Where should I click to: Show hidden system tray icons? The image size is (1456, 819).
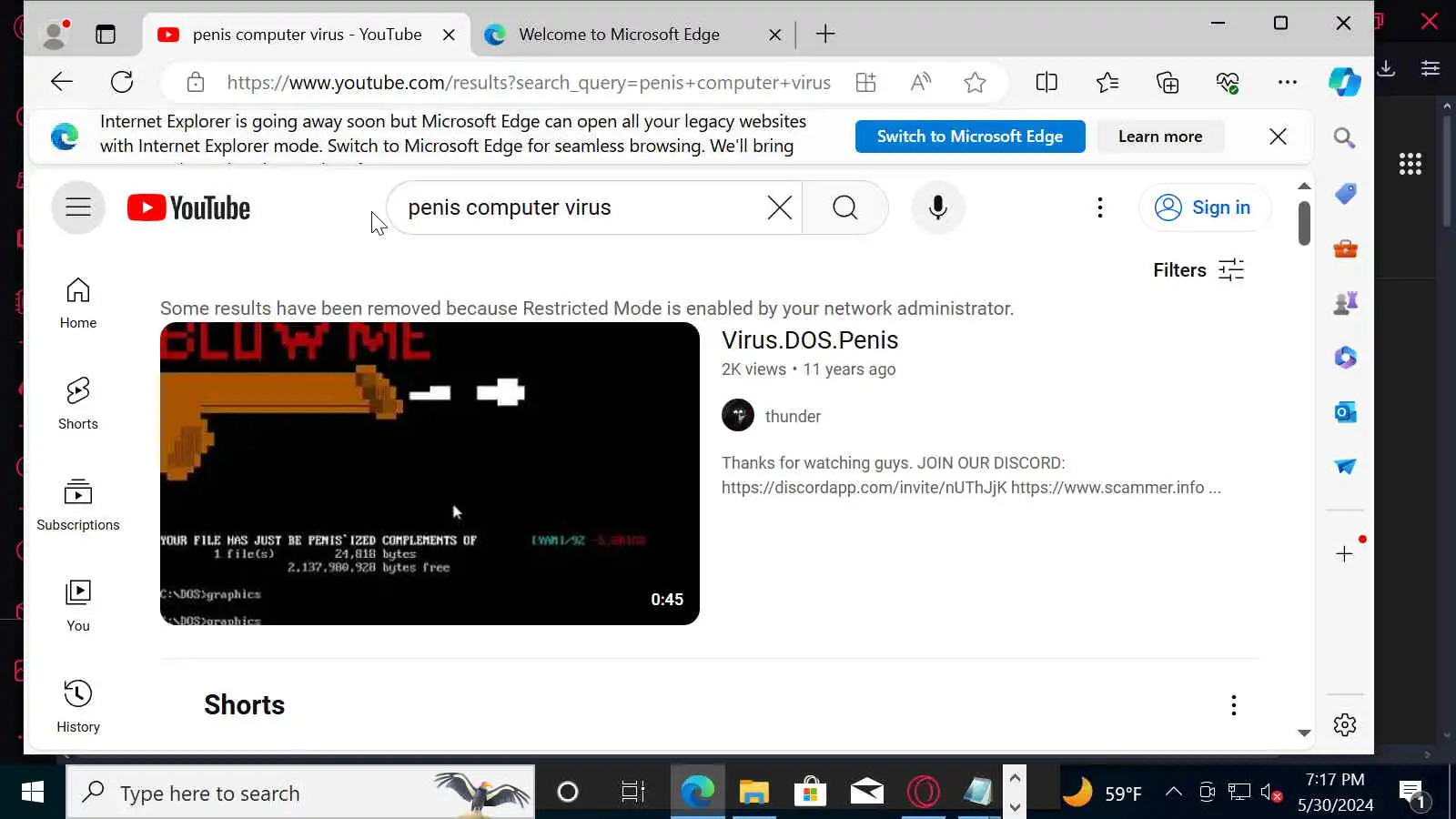click(x=1174, y=792)
